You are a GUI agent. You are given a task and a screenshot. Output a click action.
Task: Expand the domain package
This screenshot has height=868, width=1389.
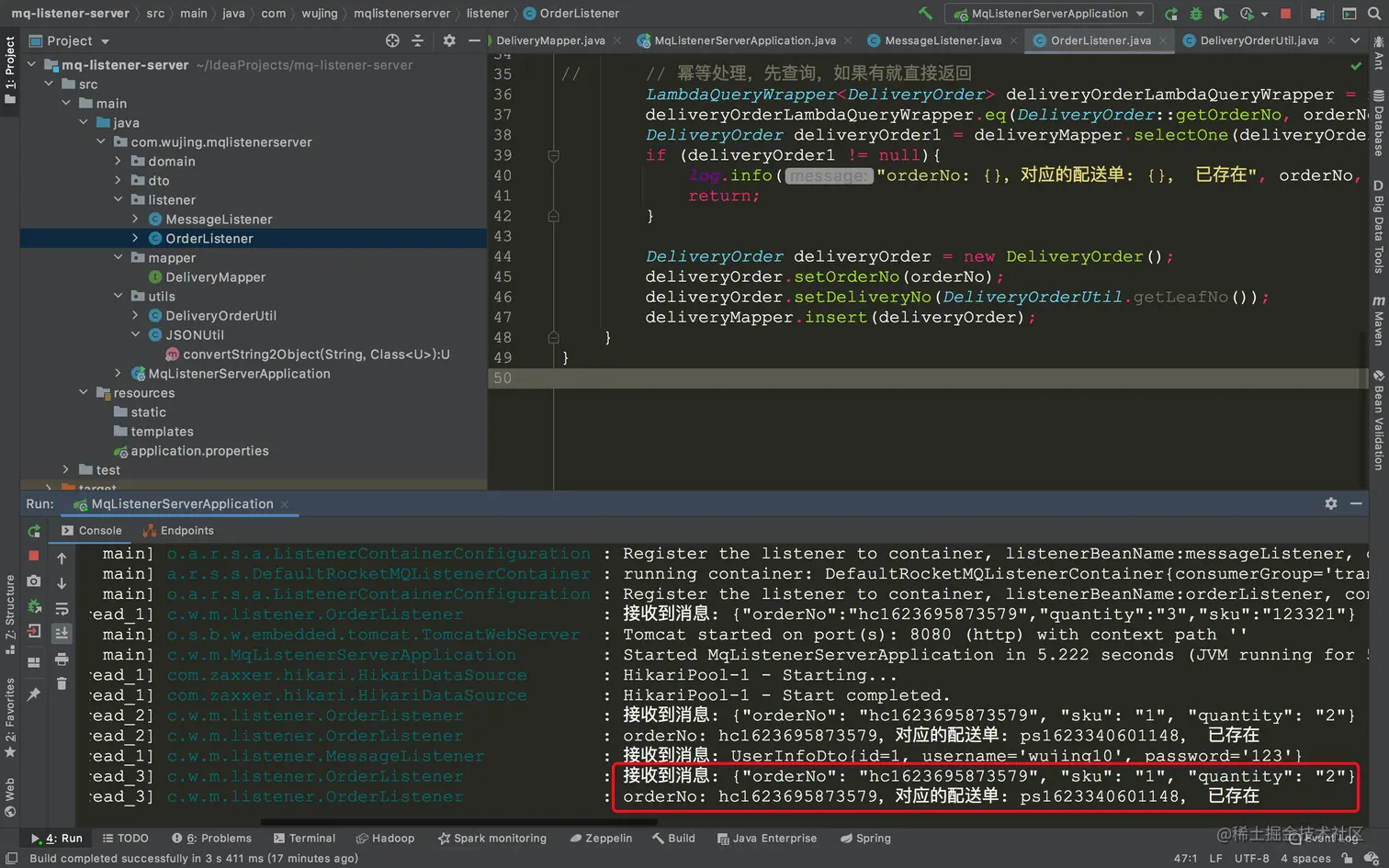coord(118,162)
